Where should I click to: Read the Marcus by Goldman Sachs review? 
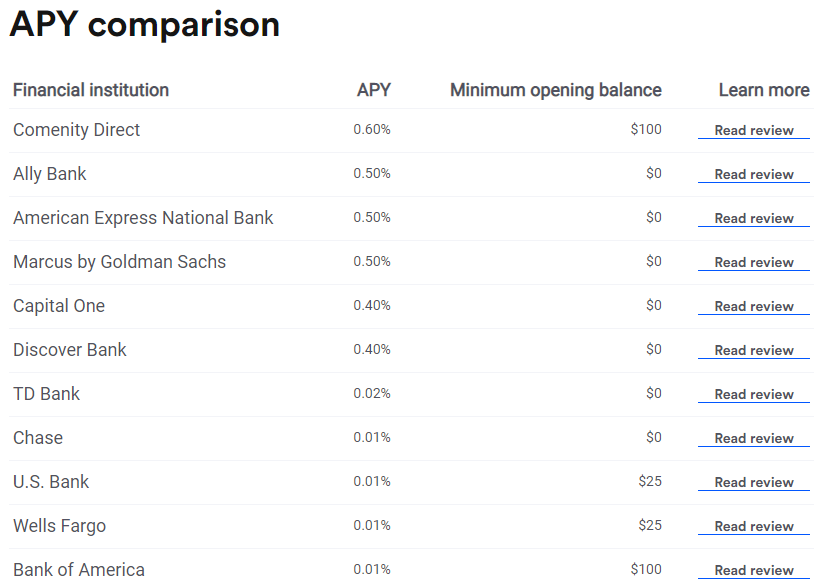pyautogui.click(x=753, y=262)
